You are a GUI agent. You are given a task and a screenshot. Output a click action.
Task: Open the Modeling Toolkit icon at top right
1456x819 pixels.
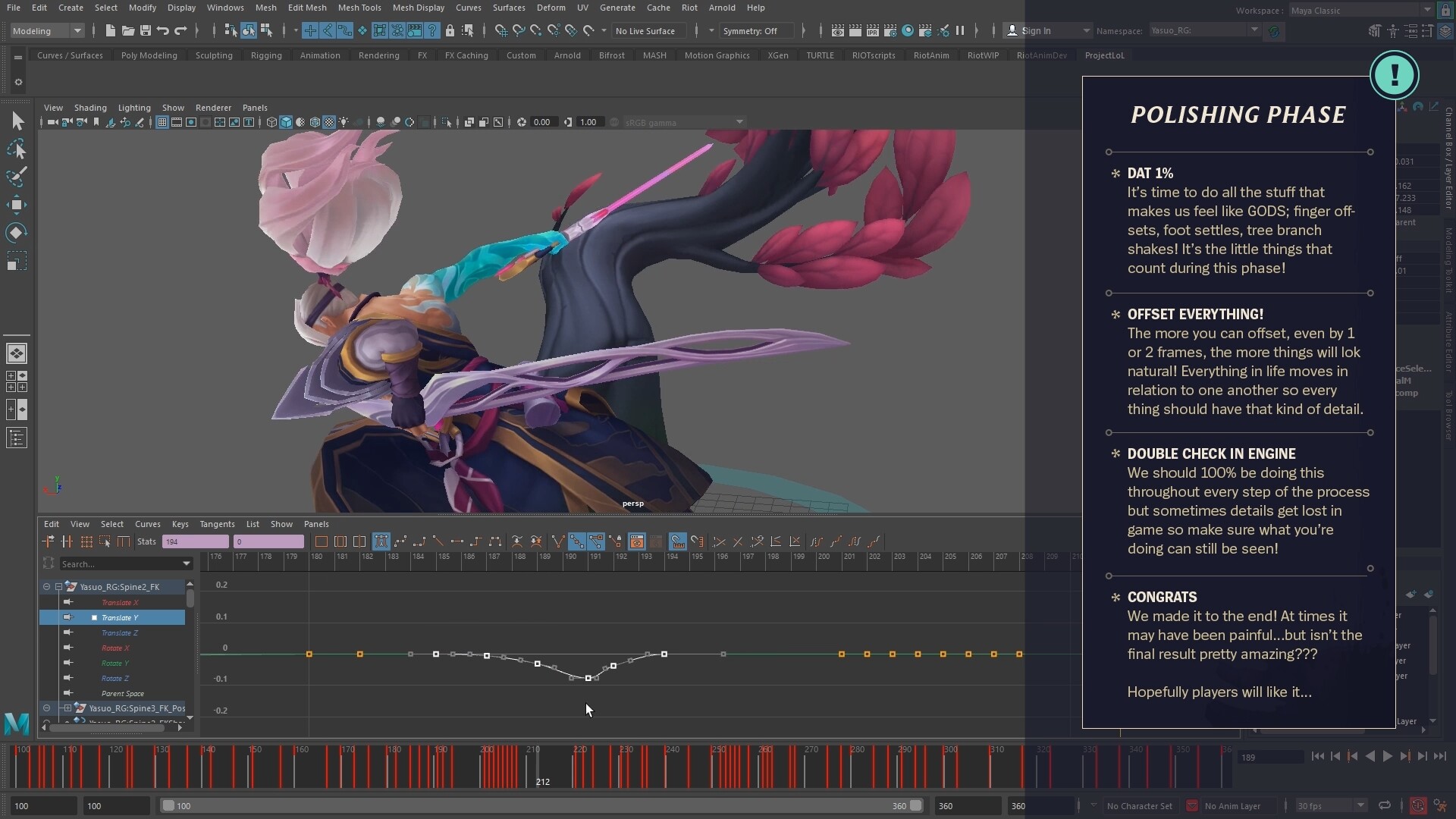tap(1375, 31)
